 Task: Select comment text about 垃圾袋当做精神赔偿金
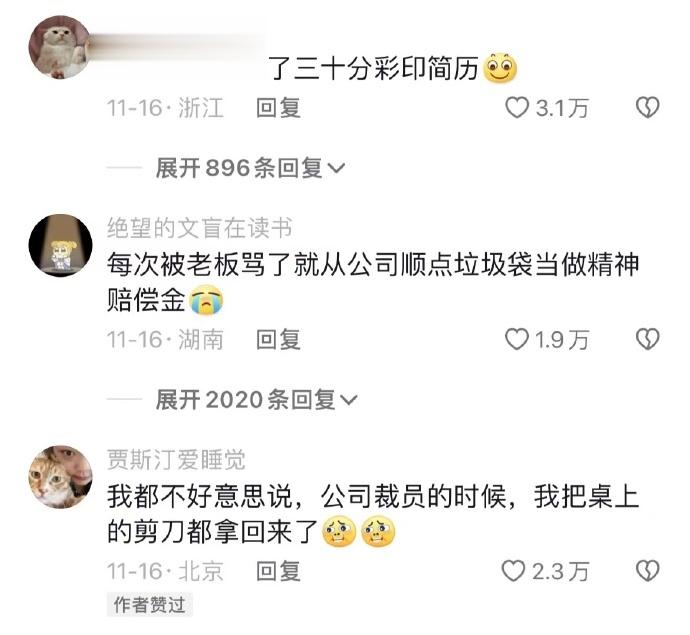(372, 282)
